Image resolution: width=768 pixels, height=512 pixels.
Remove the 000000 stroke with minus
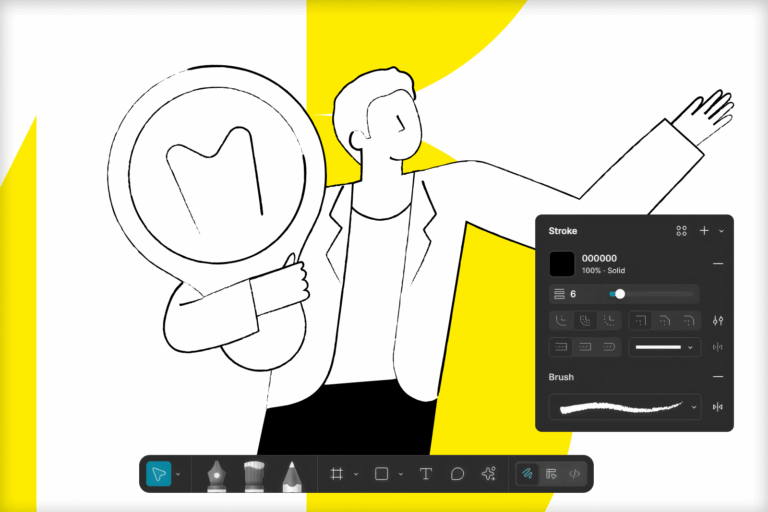[718, 264]
